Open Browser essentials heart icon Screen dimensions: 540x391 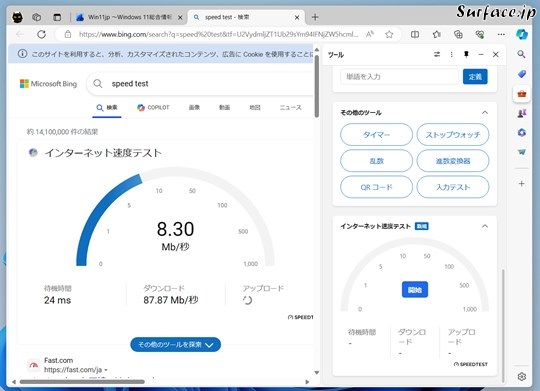[480, 34]
